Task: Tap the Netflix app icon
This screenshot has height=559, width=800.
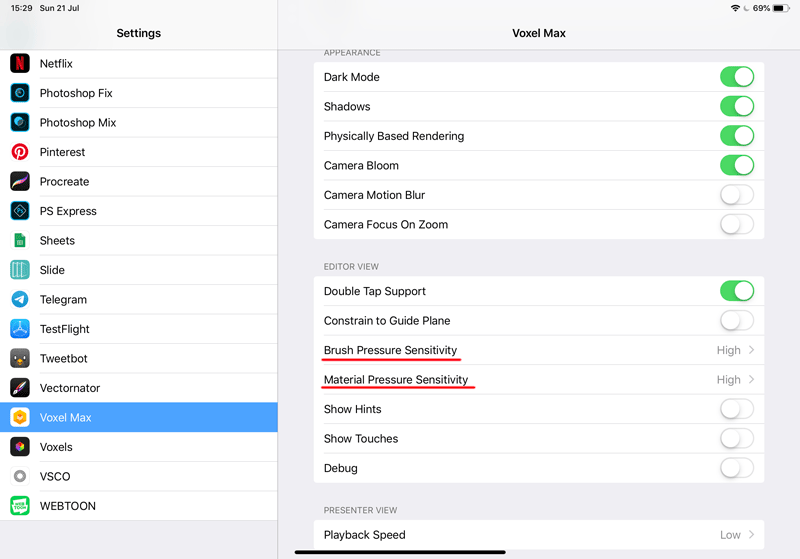Action: (20, 63)
